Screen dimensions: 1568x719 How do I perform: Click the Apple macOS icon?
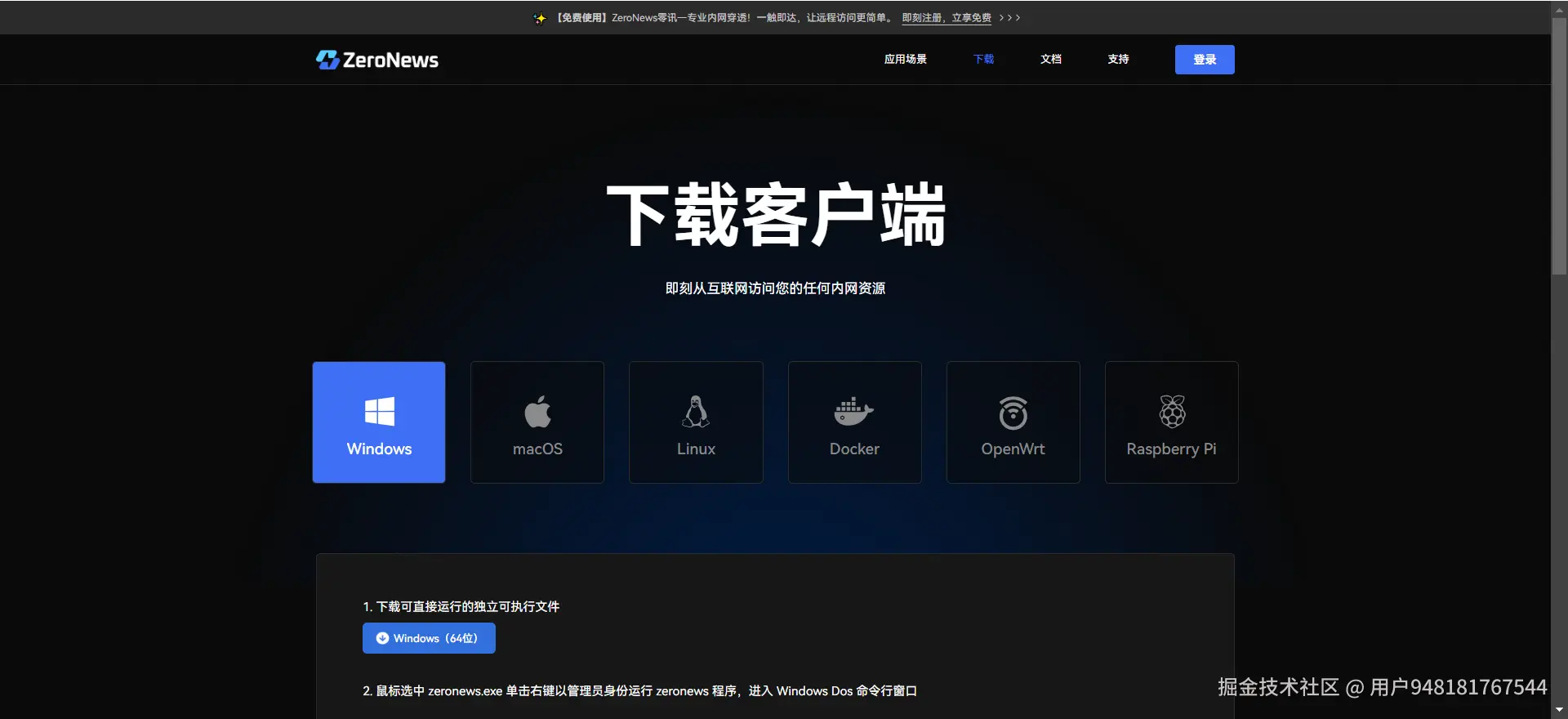pyautogui.click(x=537, y=411)
